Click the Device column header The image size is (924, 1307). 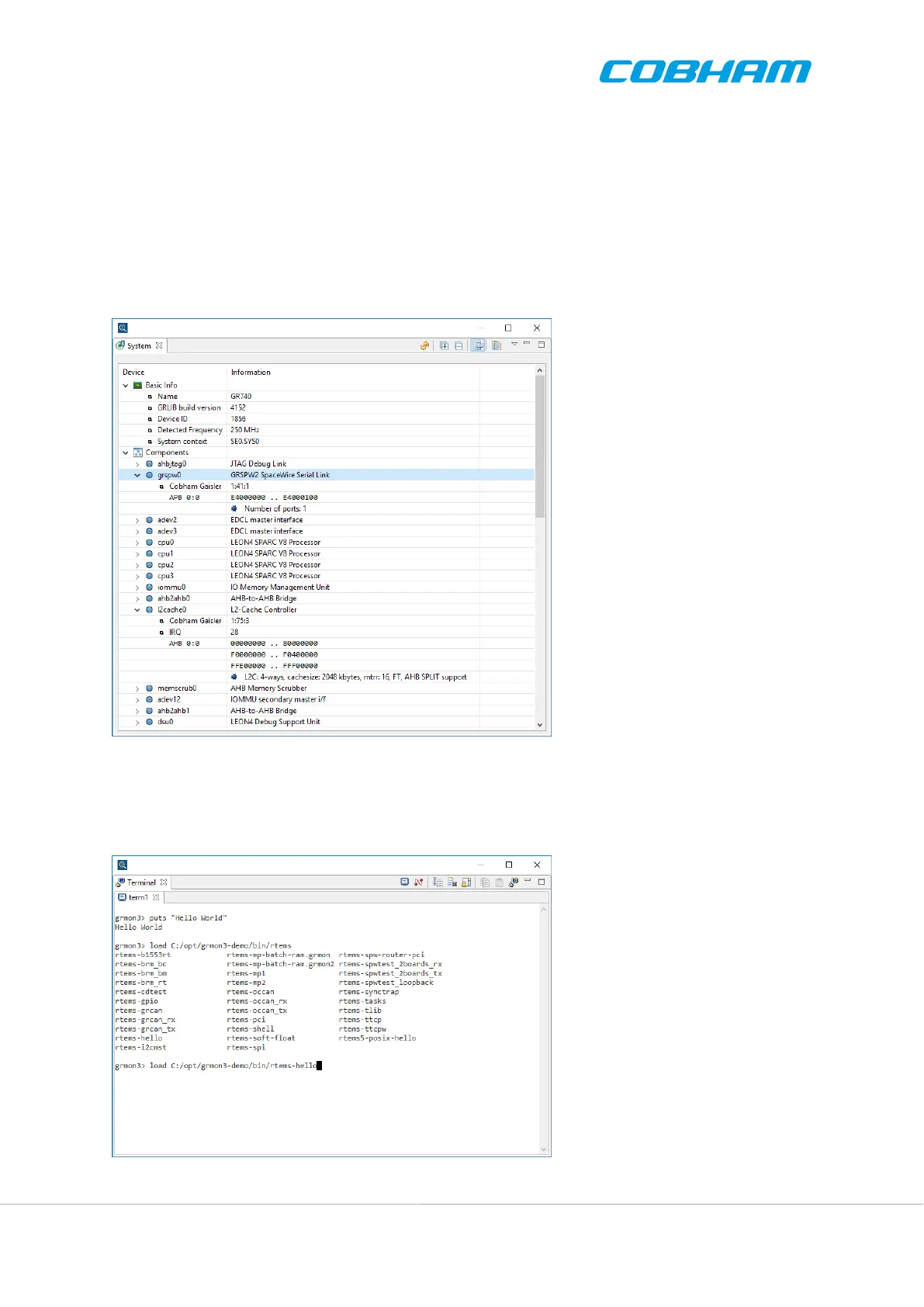pyautogui.click(x=133, y=373)
